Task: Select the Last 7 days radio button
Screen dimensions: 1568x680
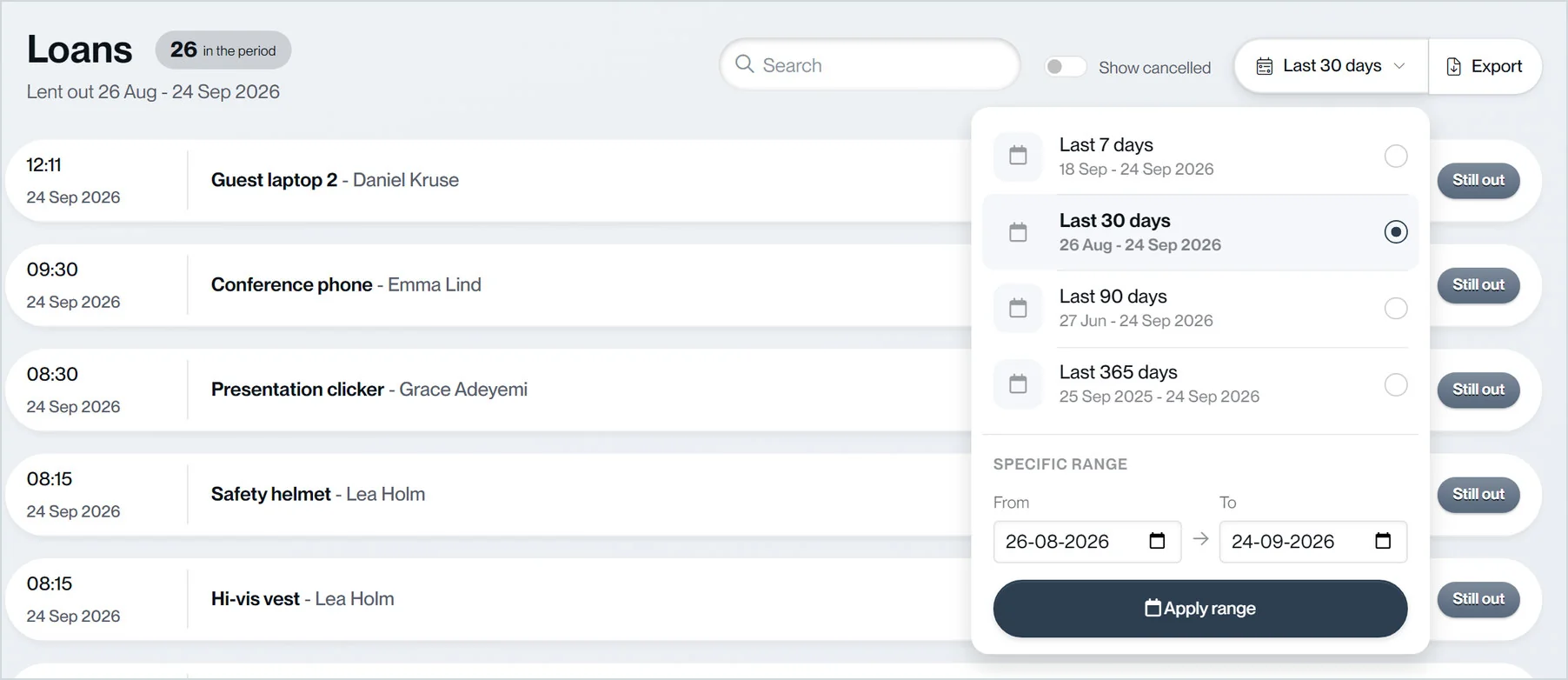Action: (1396, 157)
